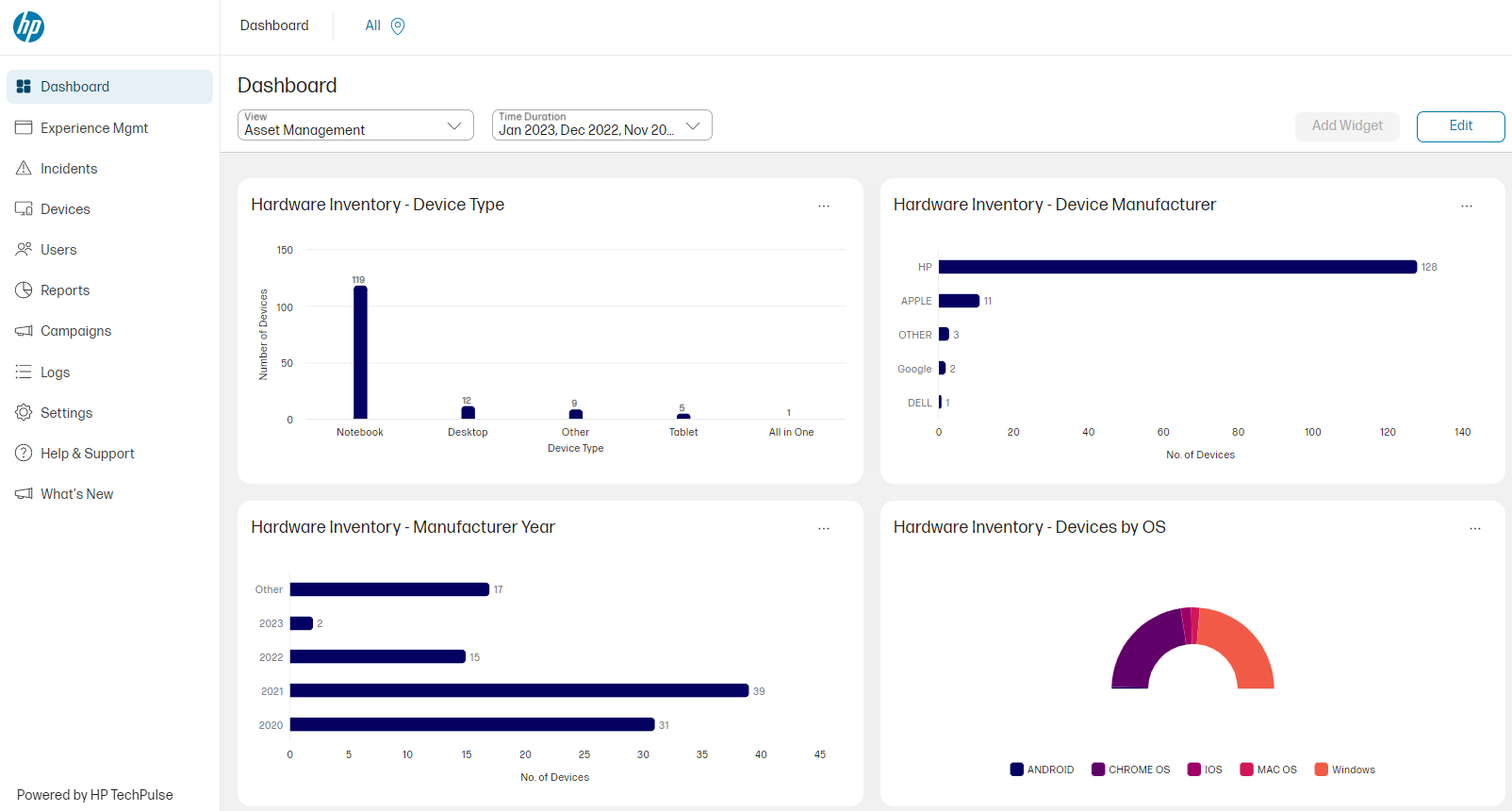The image size is (1512, 811).
Task: Click the Notebook bar in Device Type chart
Action: [x=360, y=352]
